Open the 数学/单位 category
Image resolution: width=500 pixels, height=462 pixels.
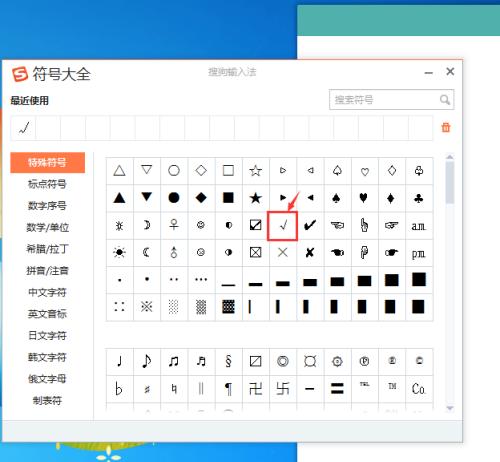[x=47, y=227]
